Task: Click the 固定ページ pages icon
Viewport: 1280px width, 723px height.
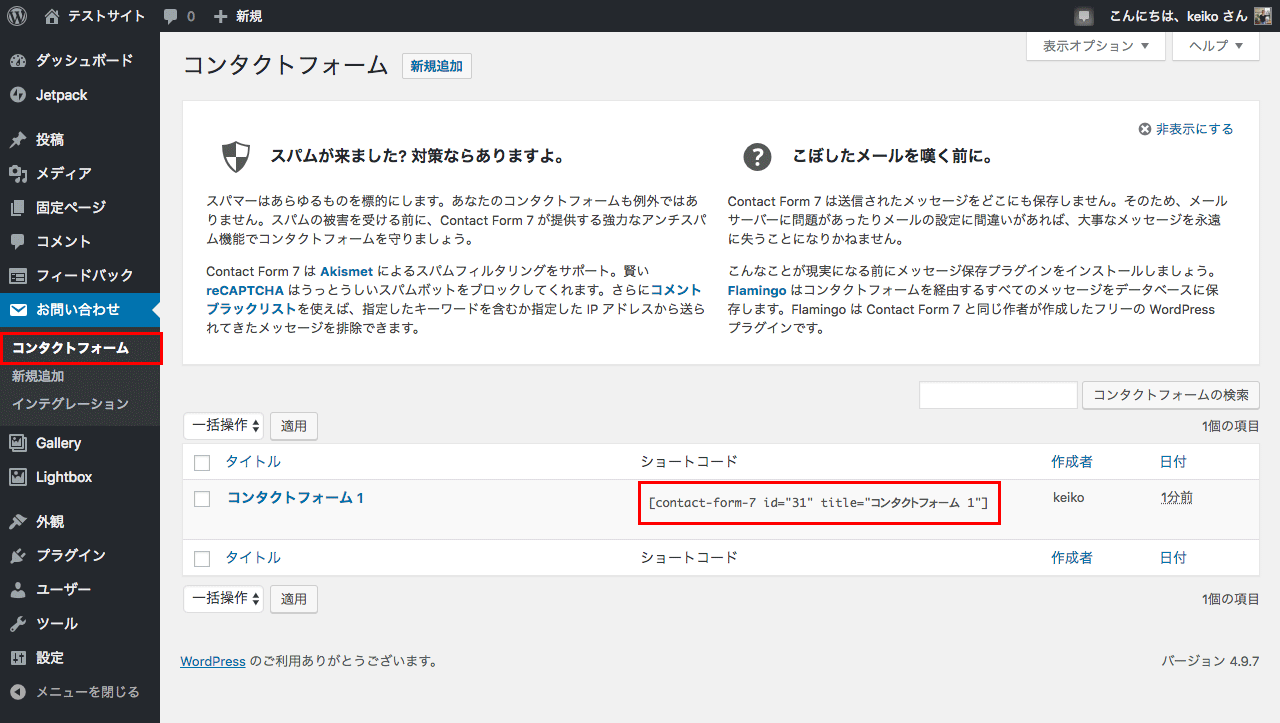Action: pyautogui.click(x=18, y=208)
